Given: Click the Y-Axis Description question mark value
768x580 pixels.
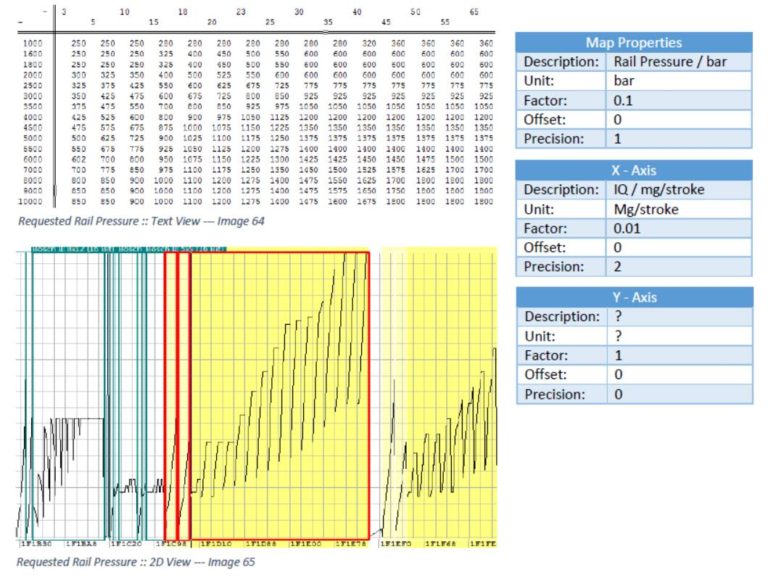Looking at the screenshot, I should click(x=679, y=316).
